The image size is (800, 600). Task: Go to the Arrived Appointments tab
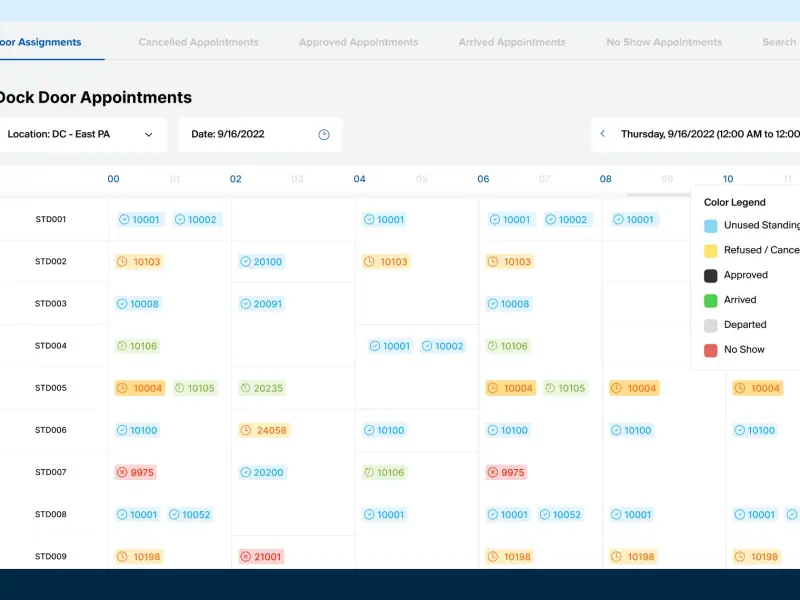click(511, 42)
